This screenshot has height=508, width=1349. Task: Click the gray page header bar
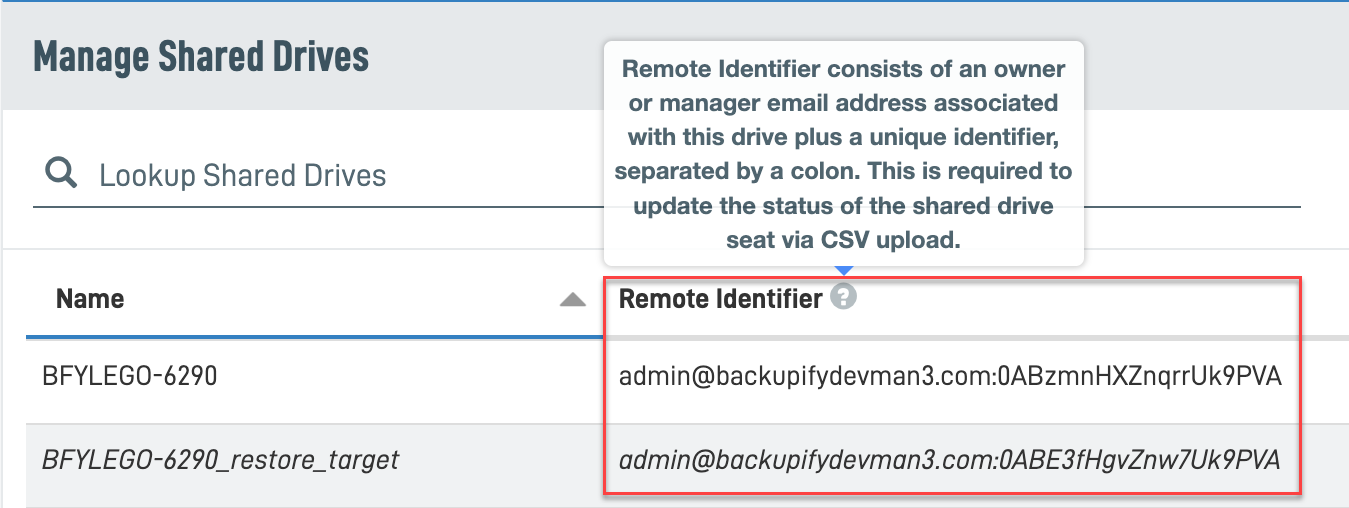[x=300, y=55]
